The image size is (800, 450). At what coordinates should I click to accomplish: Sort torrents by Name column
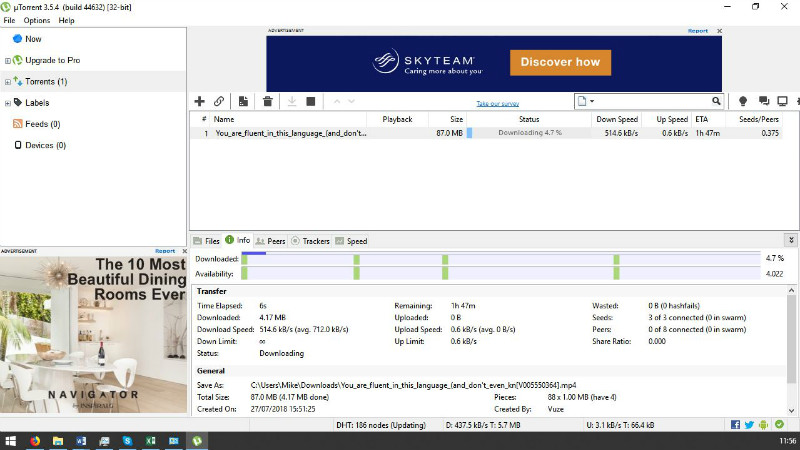pos(289,119)
